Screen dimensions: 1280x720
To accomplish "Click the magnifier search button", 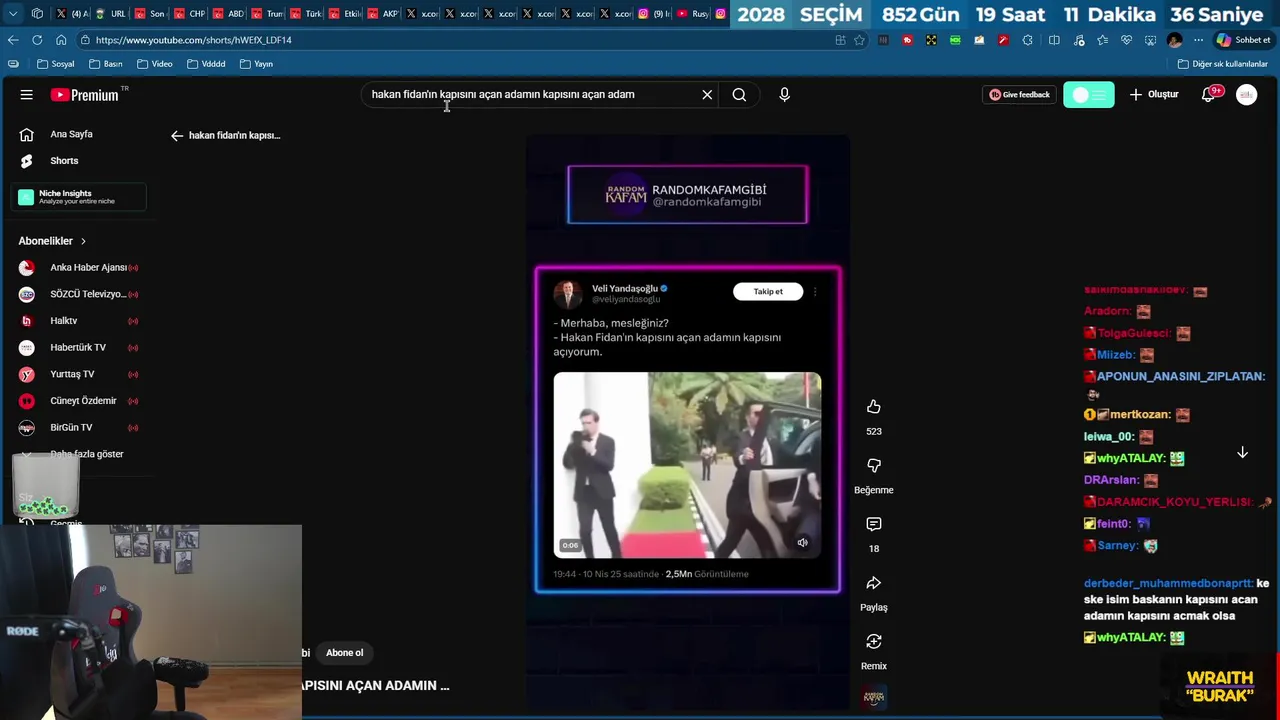I will pyautogui.click(x=739, y=94).
